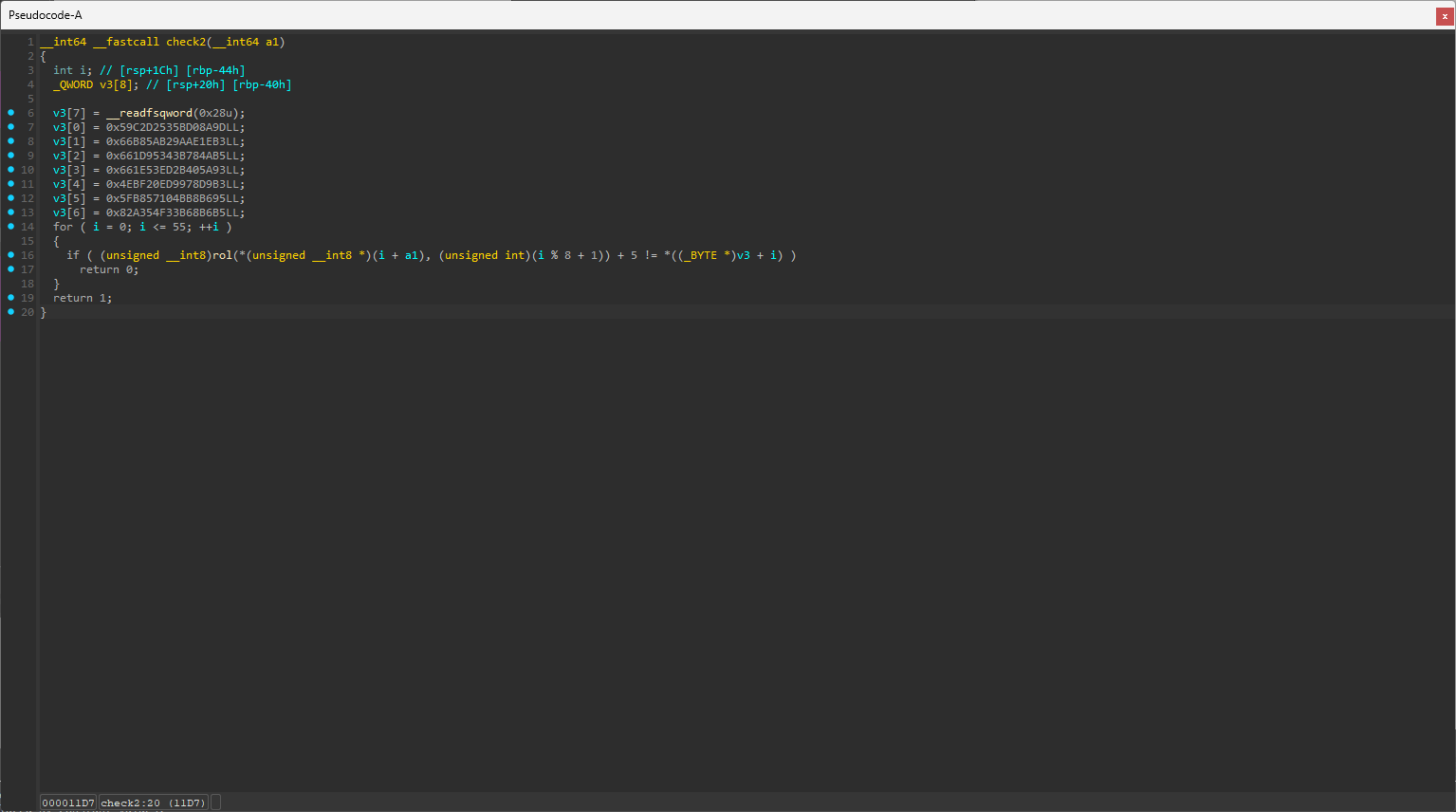Screen dimensions: 1456x812
Task: Select constant 0x59C2D2535BD08A9DLL
Action: (173, 127)
